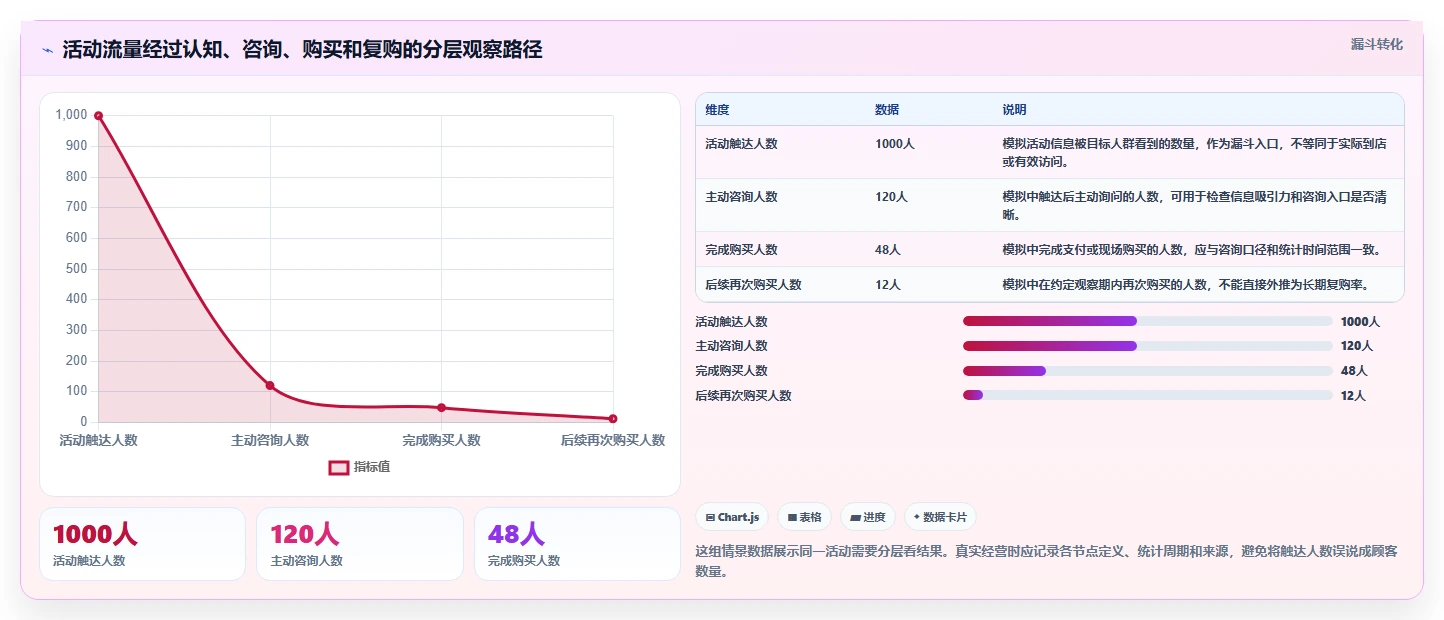1444x620 pixels.
Task: Click the 完成购买人数 label left of the progress bar
Action: [x=732, y=371]
